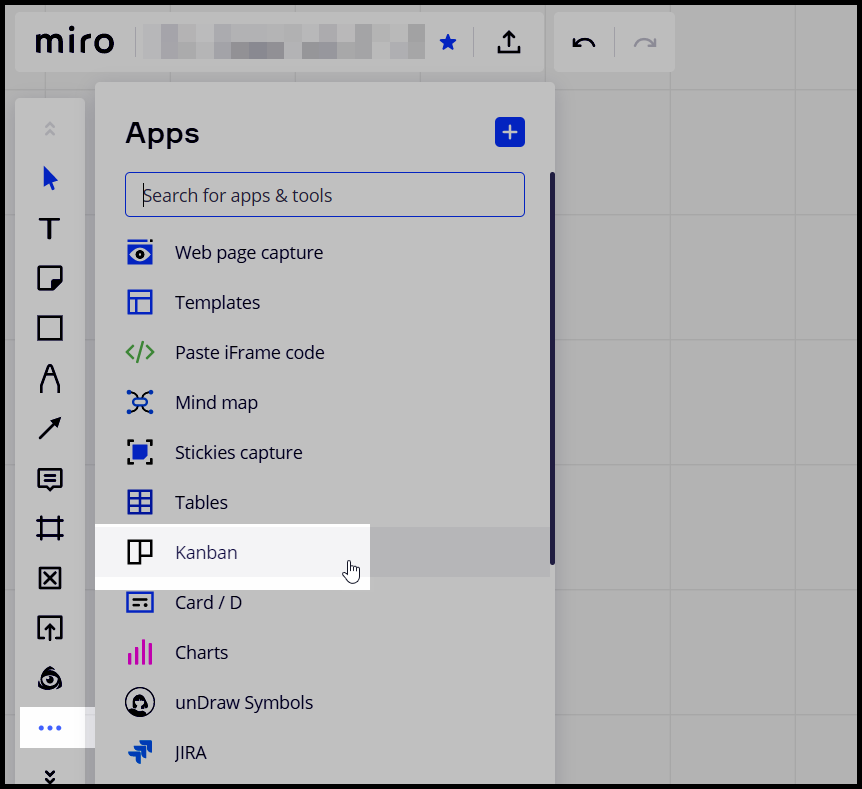The width and height of the screenshot is (862, 789).
Task: Select the Connection line arrow tool
Action: tap(50, 428)
